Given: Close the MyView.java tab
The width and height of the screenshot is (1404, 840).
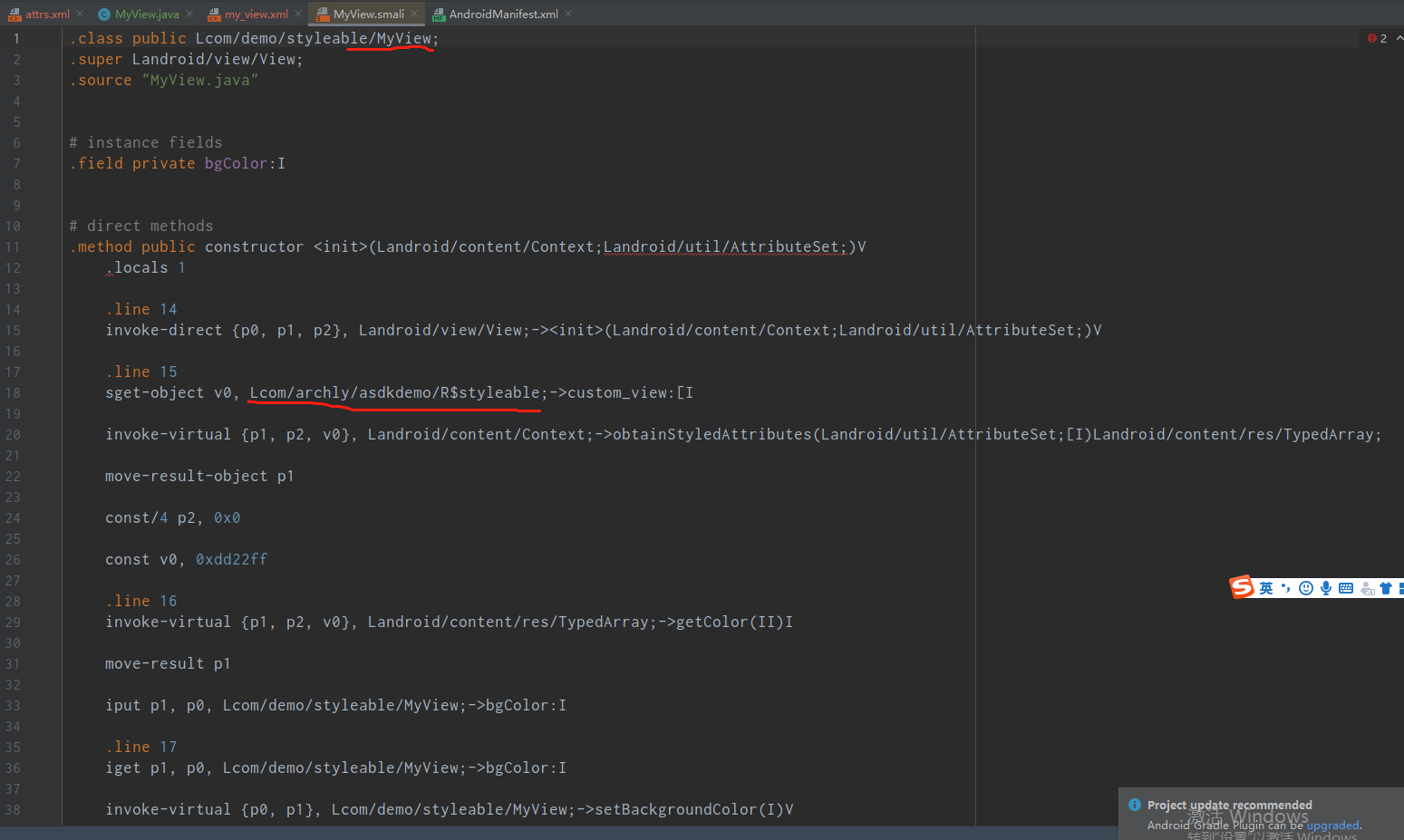Looking at the screenshot, I should click(189, 14).
